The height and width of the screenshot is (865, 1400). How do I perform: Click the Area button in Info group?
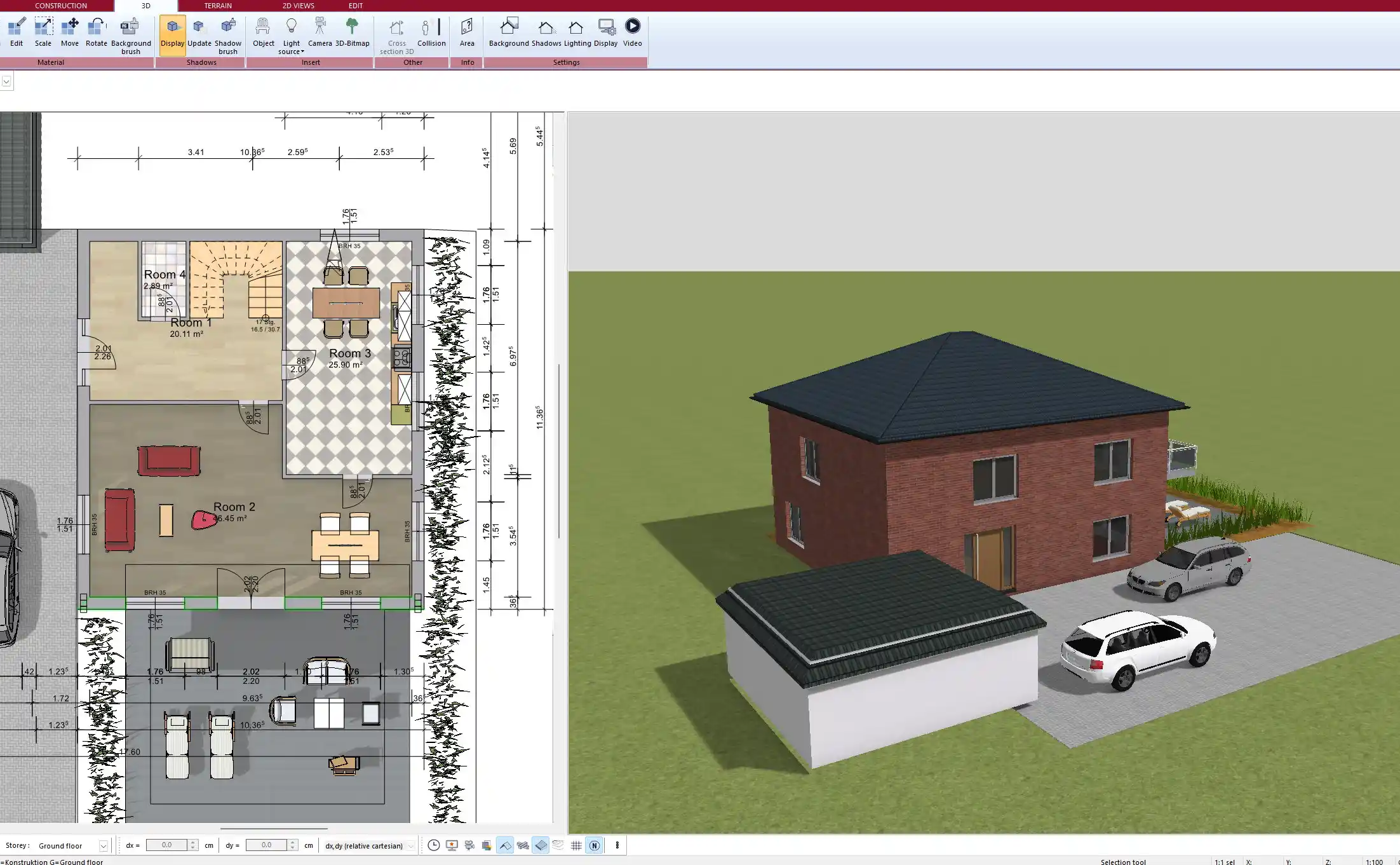pos(467,32)
